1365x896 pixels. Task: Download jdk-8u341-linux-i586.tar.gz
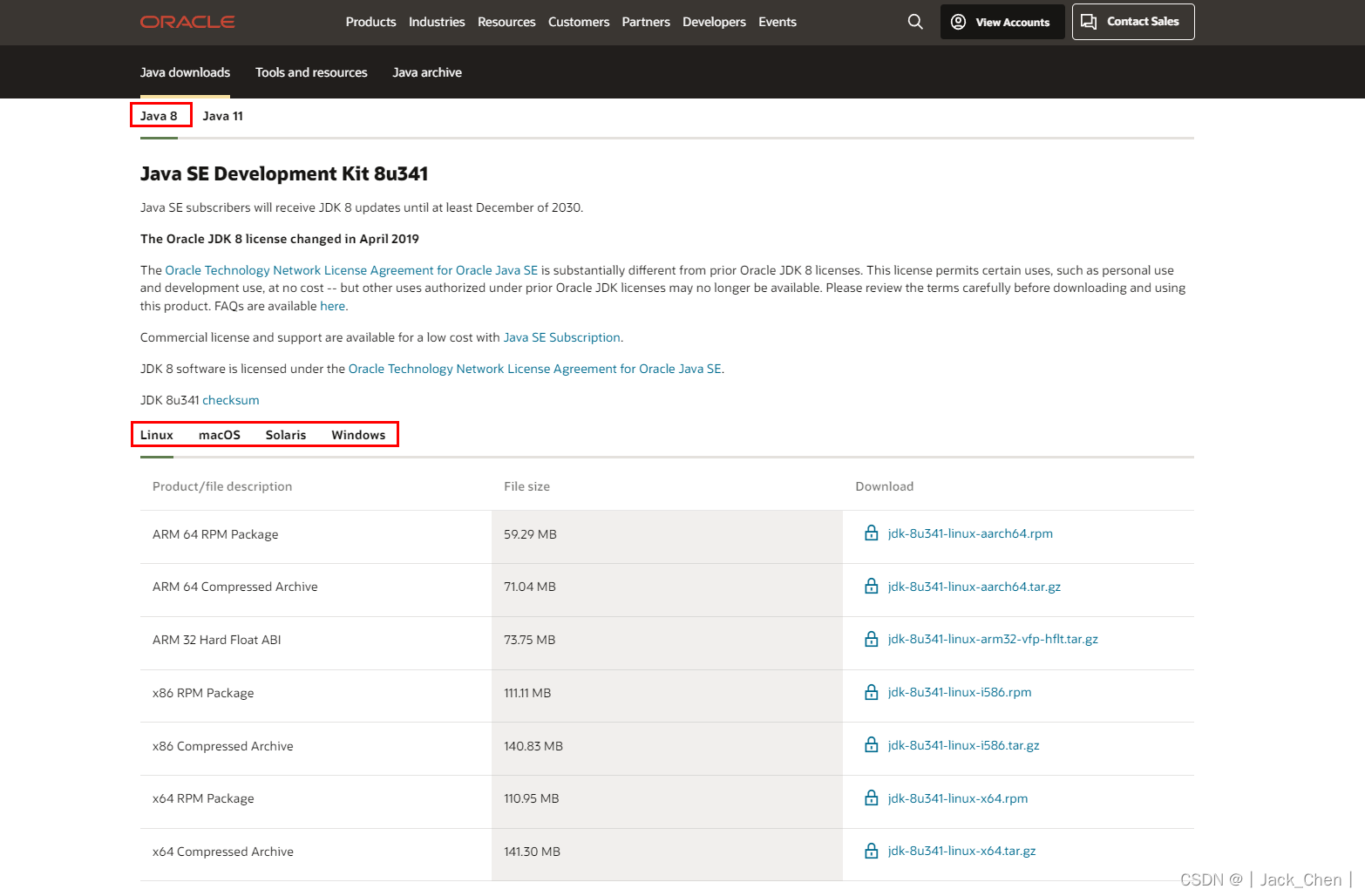(x=964, y=745)
